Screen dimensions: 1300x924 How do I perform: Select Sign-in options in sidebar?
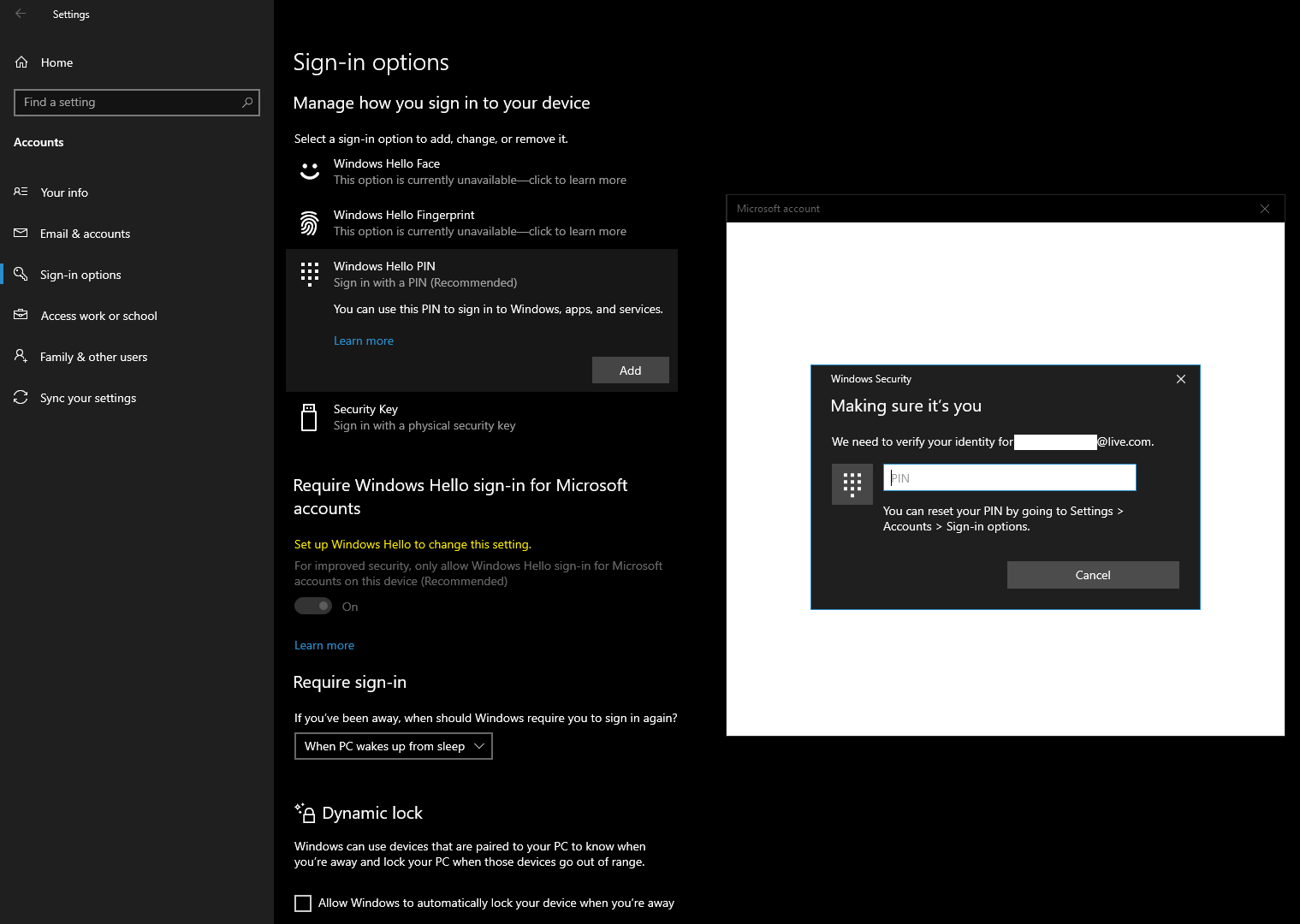click(137, 275)
